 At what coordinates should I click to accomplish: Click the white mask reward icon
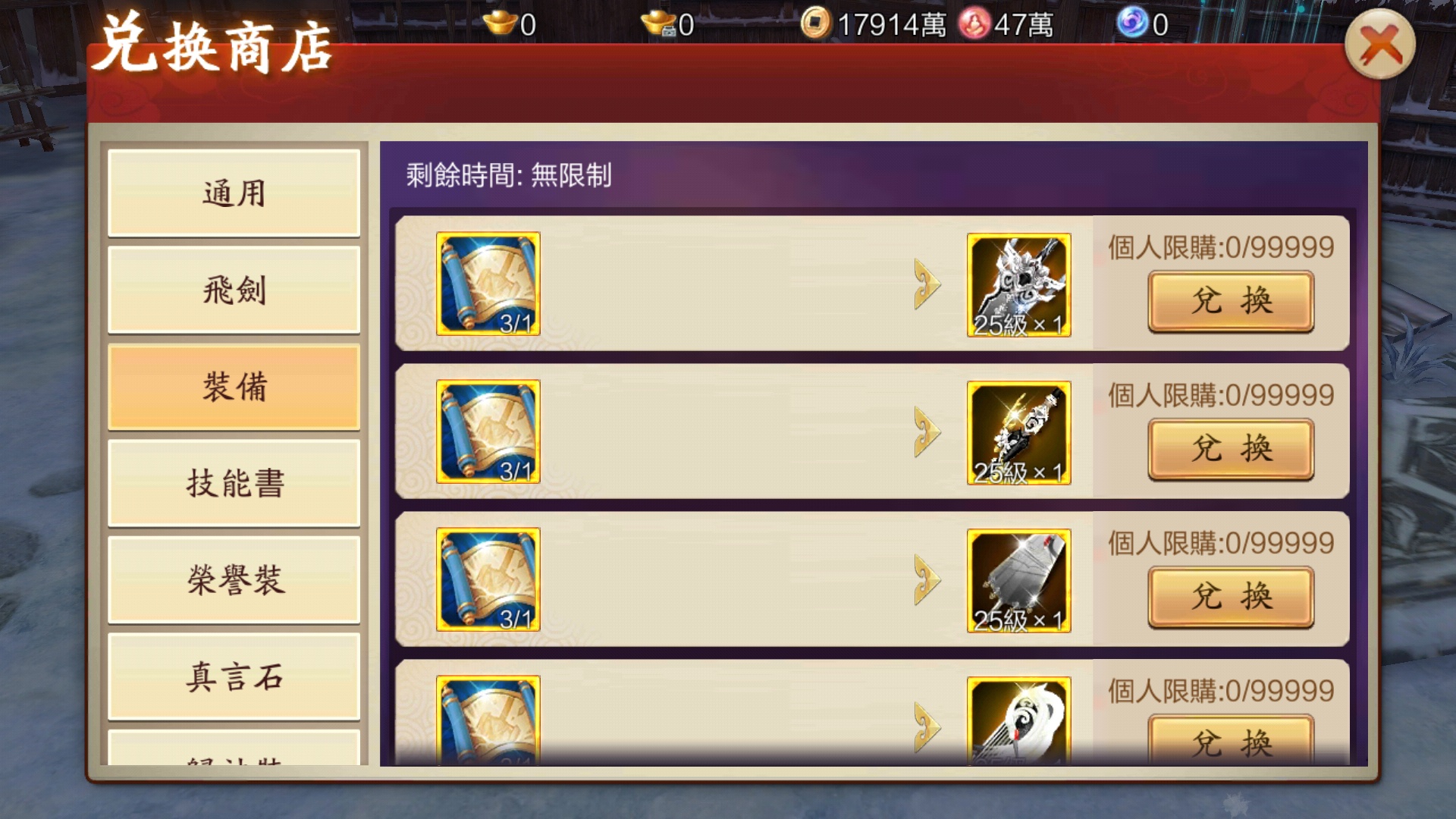point(1018,721)
